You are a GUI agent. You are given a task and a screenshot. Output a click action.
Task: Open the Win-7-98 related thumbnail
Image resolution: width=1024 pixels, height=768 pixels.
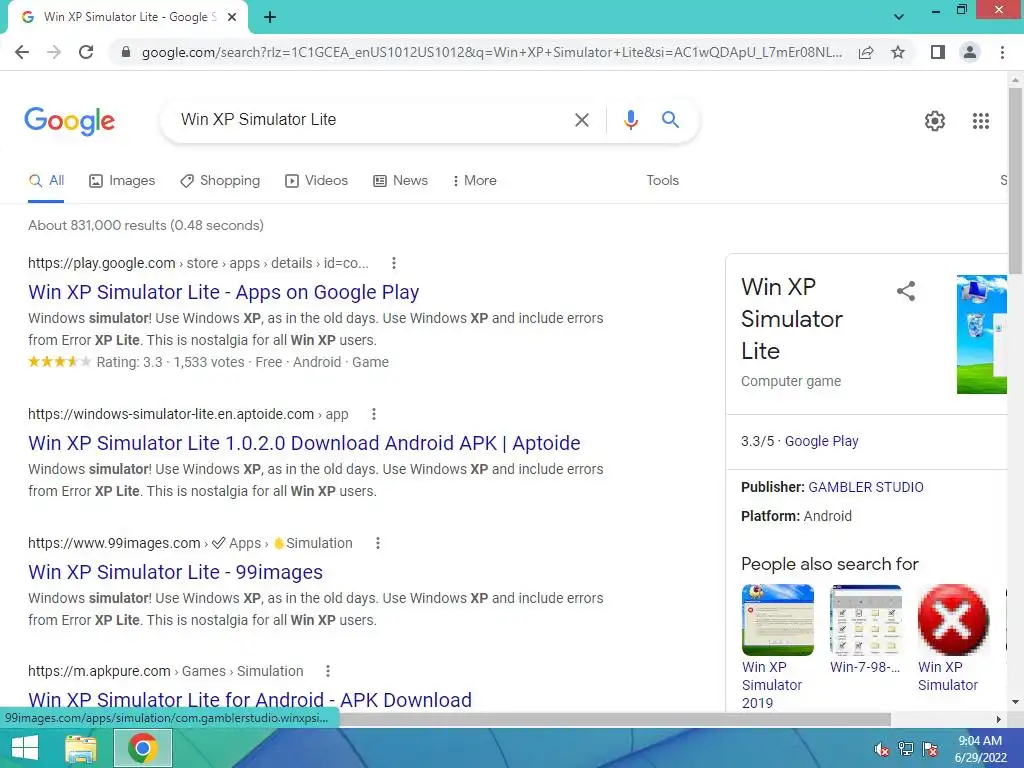865,620
